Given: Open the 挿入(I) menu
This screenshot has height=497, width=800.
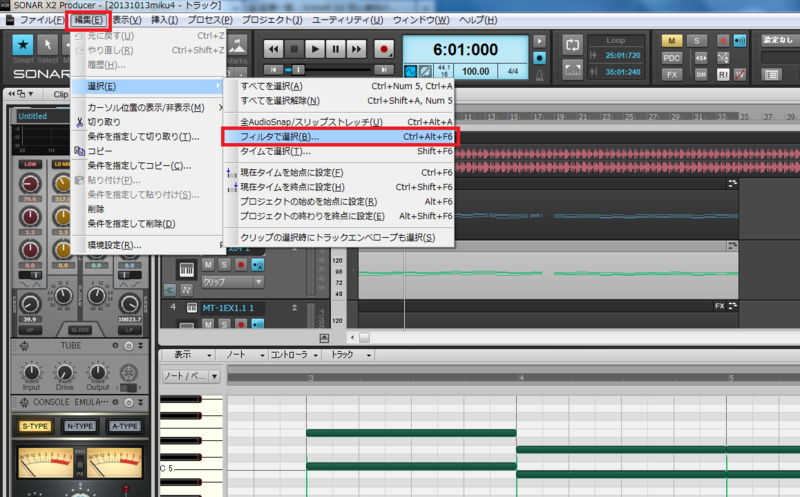Looking at the screenshot, I should click(165, 20).
